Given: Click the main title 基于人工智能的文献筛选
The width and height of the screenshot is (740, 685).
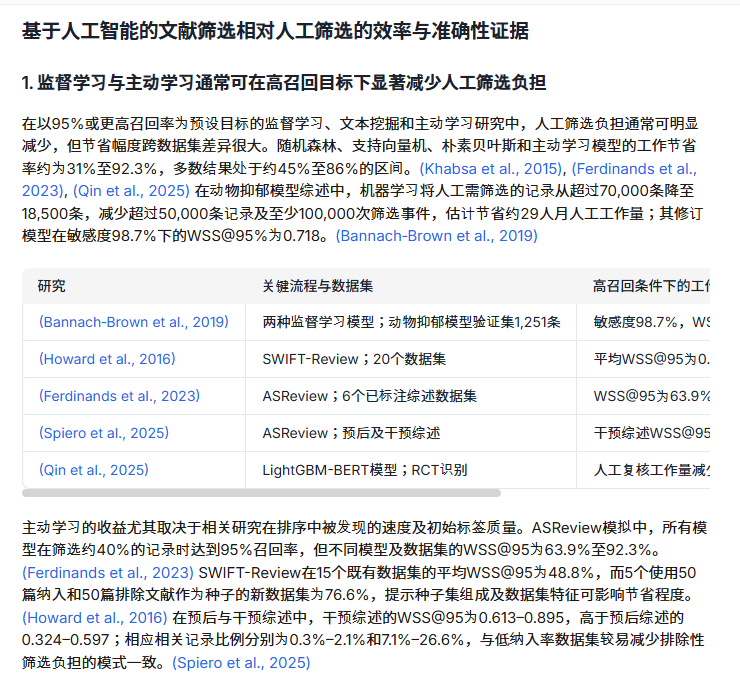Looking at the screenshot, I should coord(275,31).
